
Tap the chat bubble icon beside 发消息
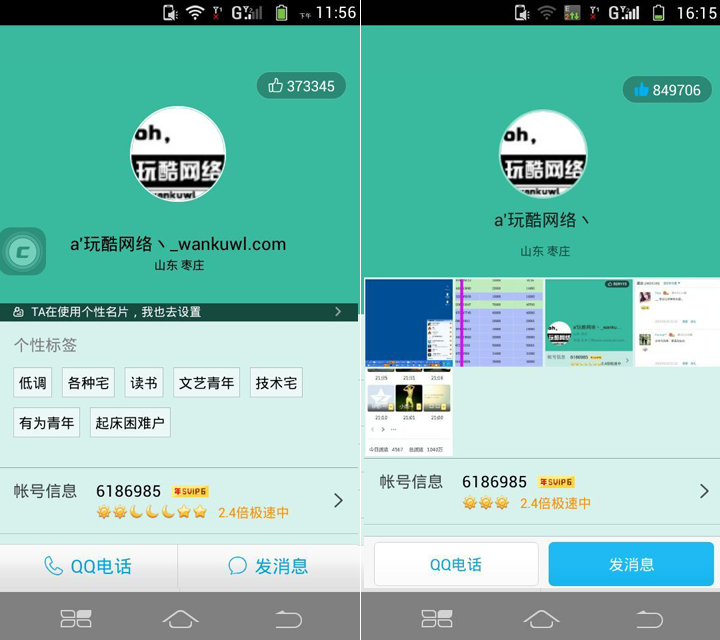(237, 566)
